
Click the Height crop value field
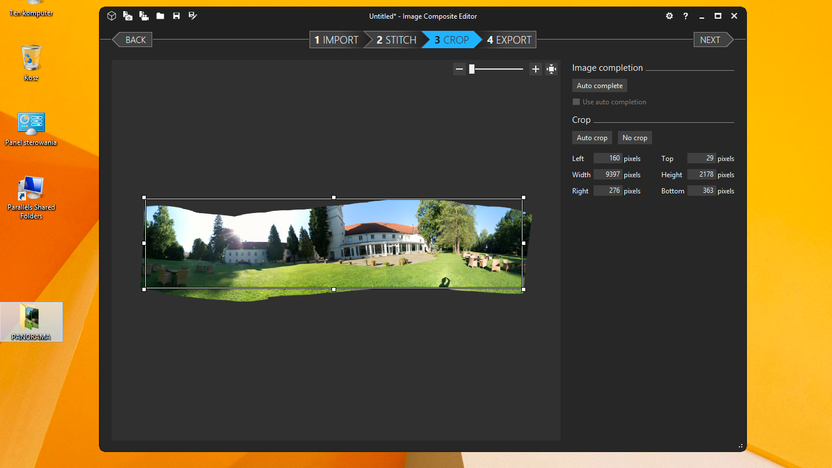point(701,174)
